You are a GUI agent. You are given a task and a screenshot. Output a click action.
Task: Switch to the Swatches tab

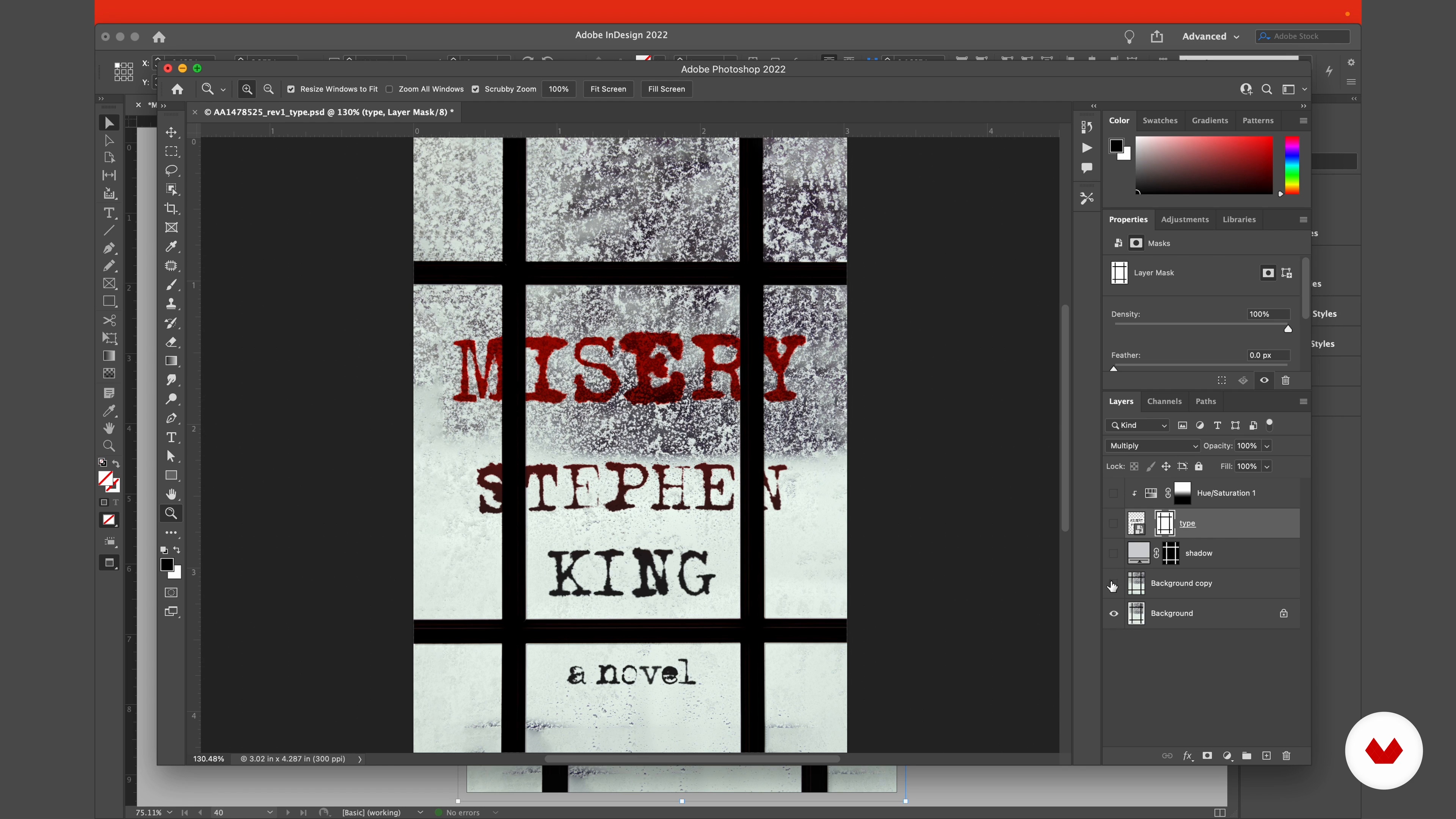click(x=1160, y=121)
